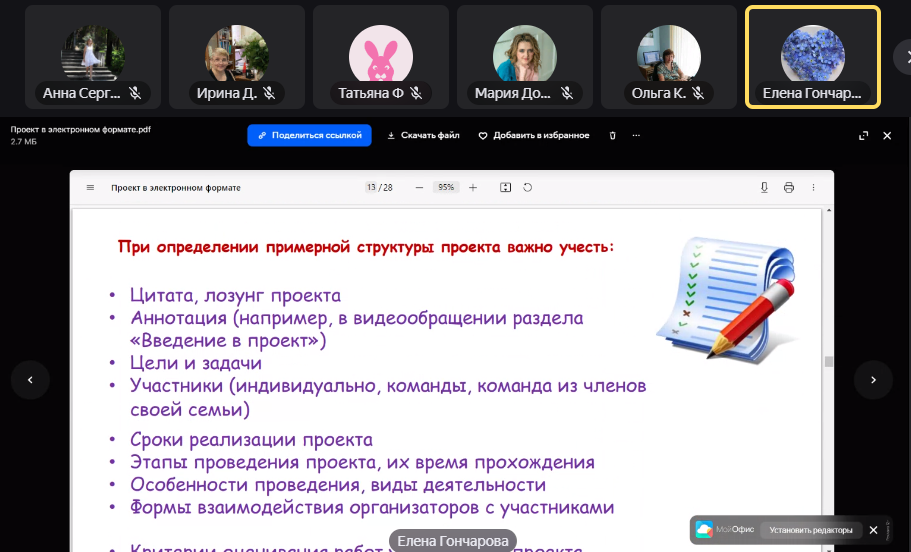Open the PDF viewer sidebar menu icon
The image size is (911, 552).
90,187
